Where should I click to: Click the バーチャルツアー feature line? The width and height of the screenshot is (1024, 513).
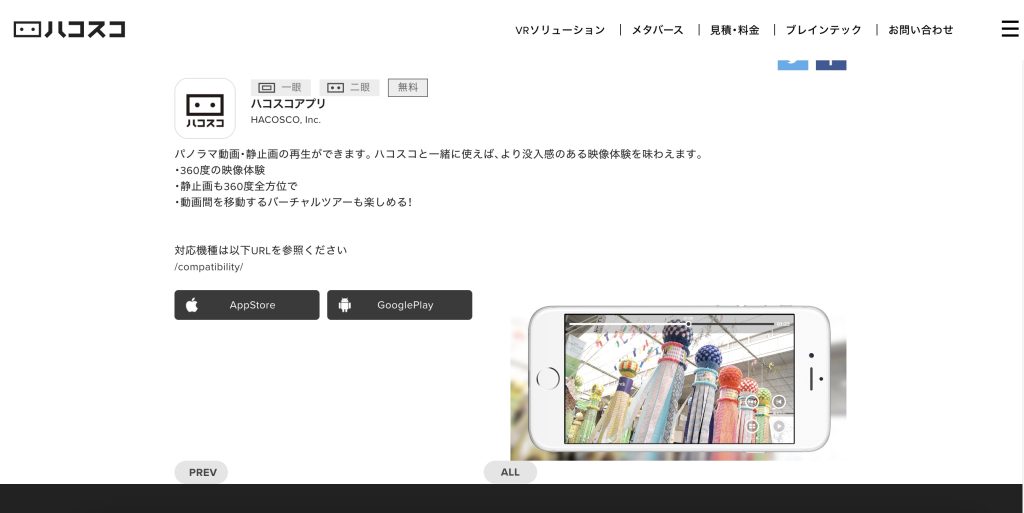(293, 202)
